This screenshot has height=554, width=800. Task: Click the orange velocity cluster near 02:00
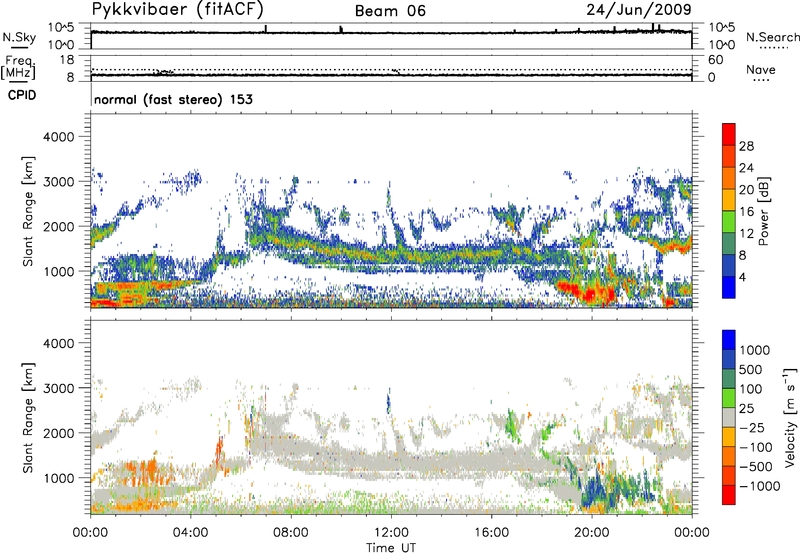(x=144, y=472)
